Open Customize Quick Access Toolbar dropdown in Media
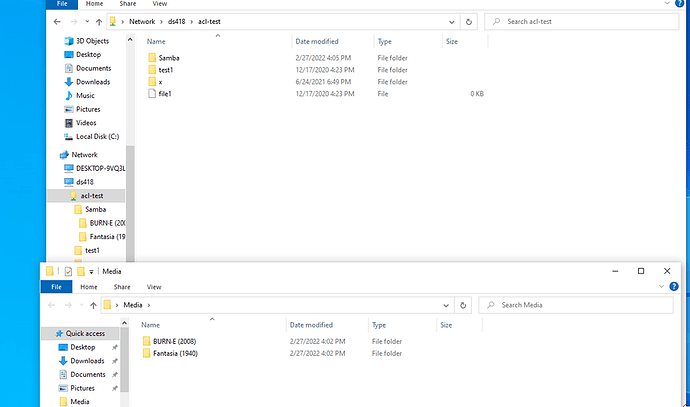Screen dimensions: 690x407 [x=91, y=272]
